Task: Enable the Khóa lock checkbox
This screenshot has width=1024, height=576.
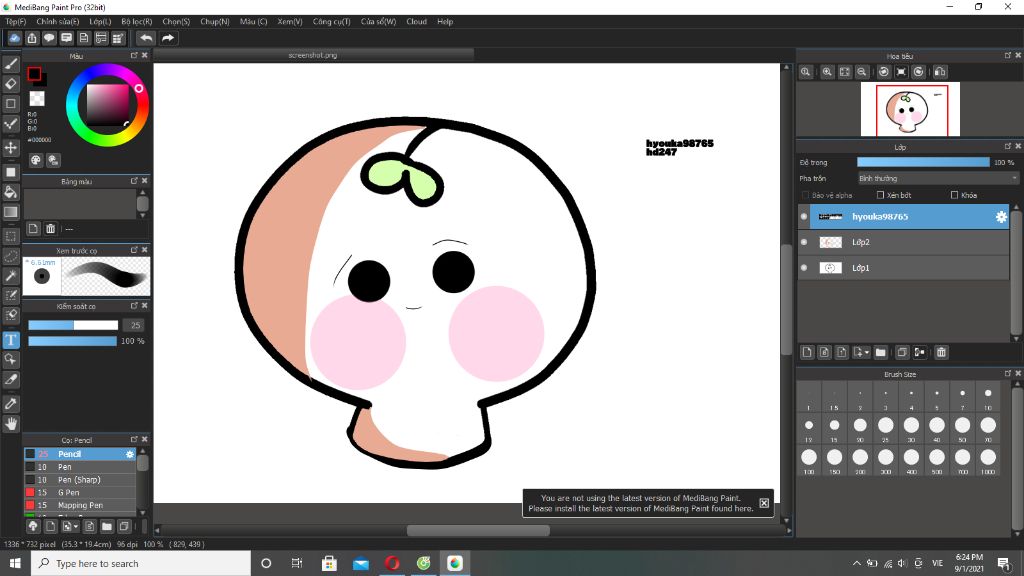Action: point(955,195)
